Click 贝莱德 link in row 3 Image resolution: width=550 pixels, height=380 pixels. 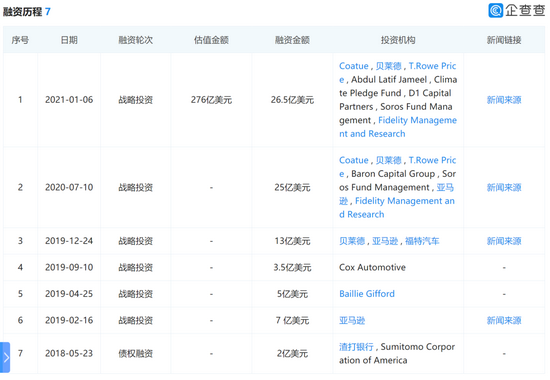pyautogui.click(x=352, y=241)
